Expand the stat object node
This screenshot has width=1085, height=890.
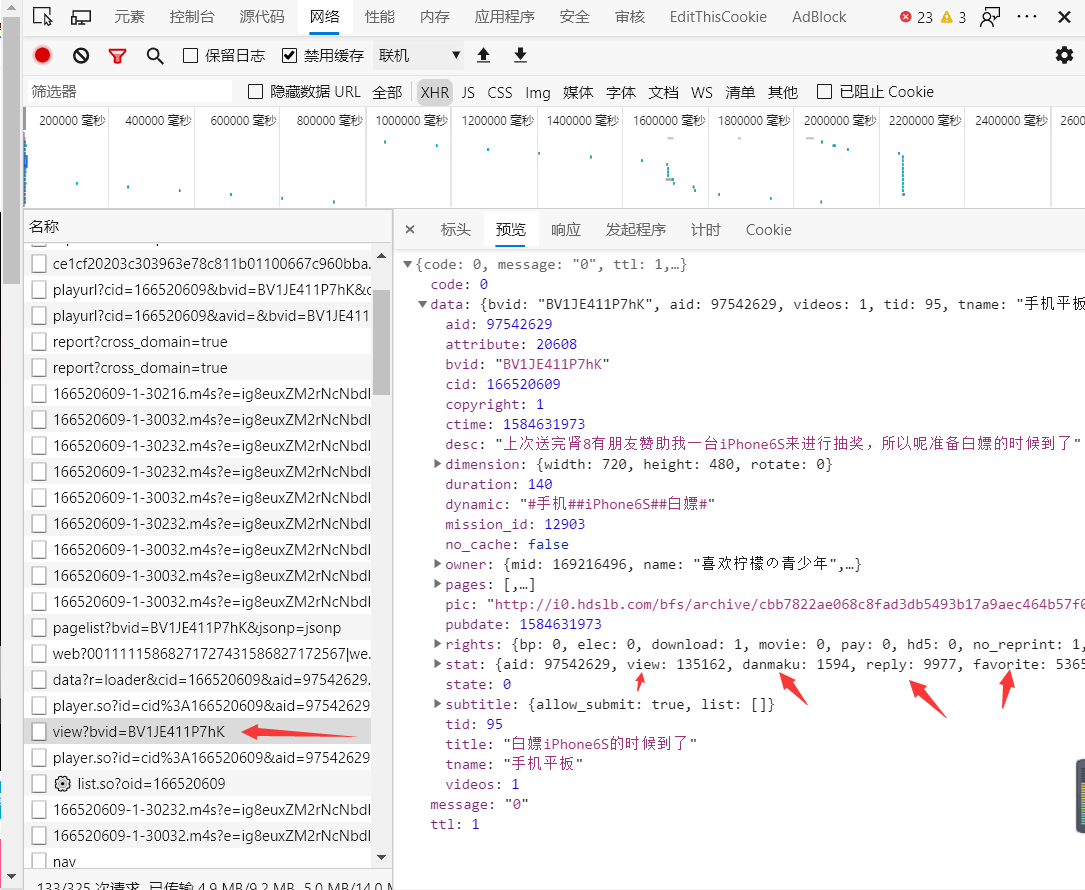tap(437, 664)
